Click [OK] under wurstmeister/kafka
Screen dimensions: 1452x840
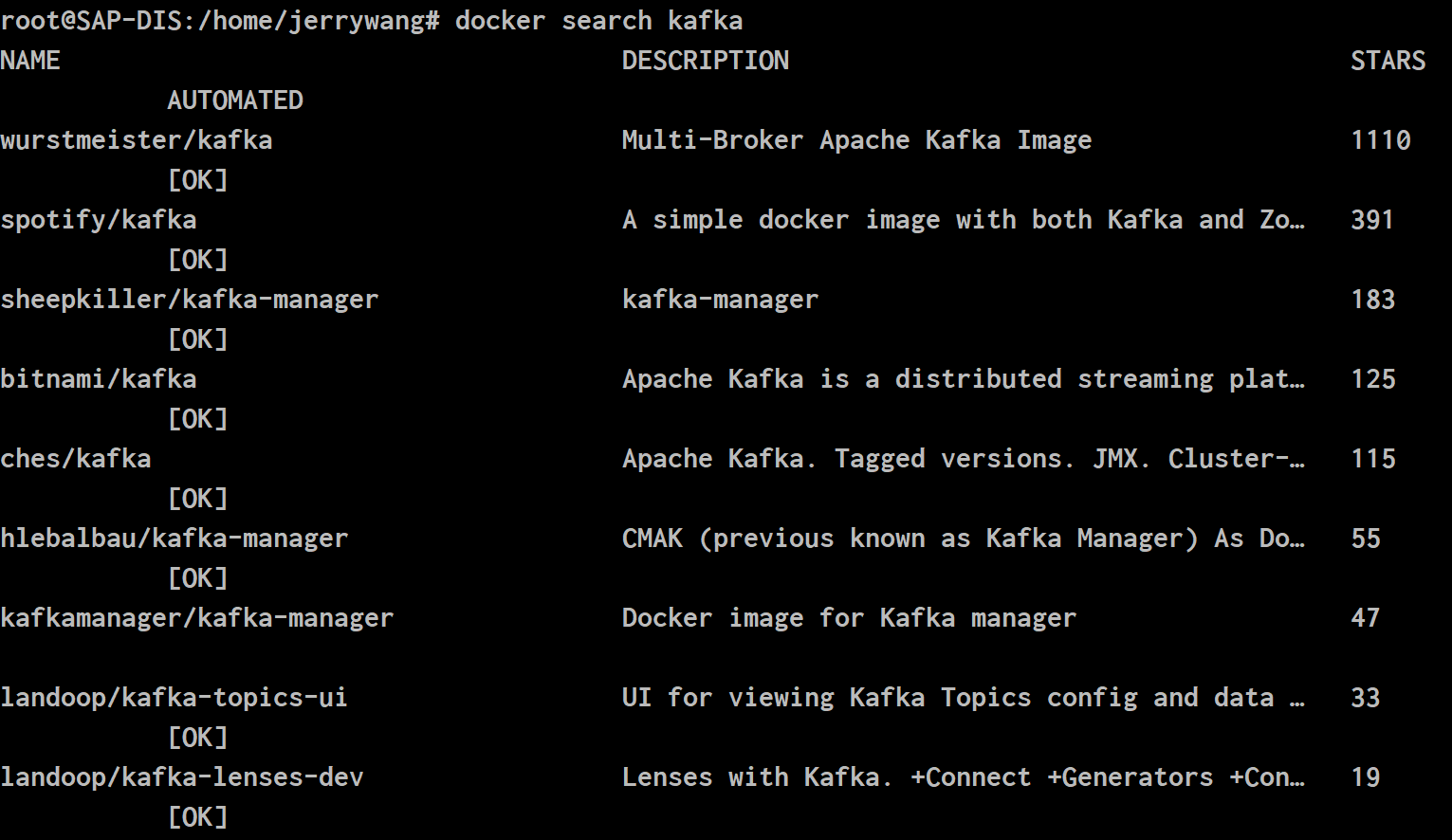[x=197, y=180]
